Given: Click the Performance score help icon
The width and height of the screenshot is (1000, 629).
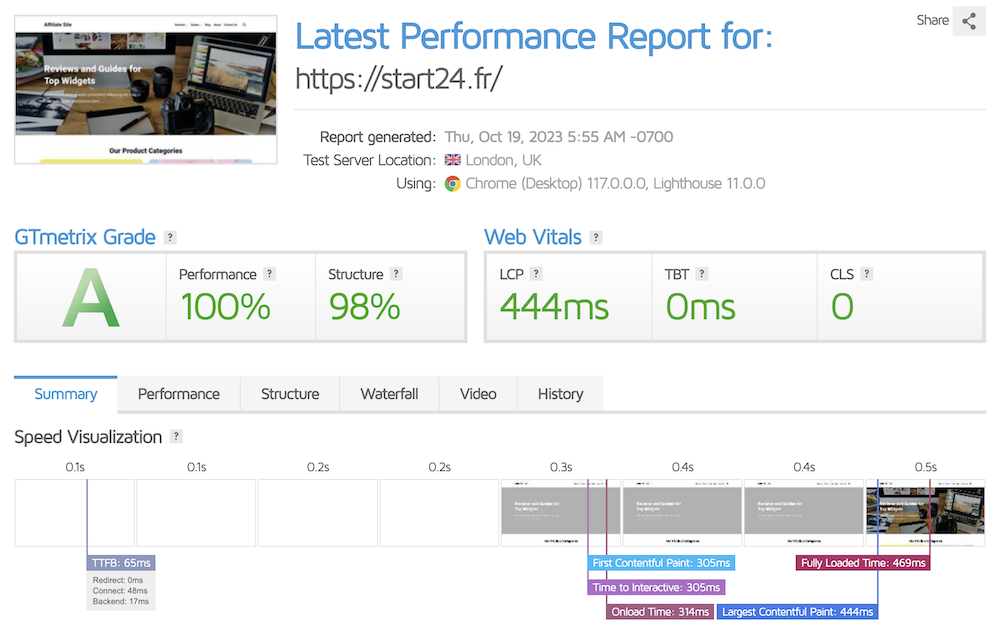Looking at the screenshot, I should tap(270, 274).
